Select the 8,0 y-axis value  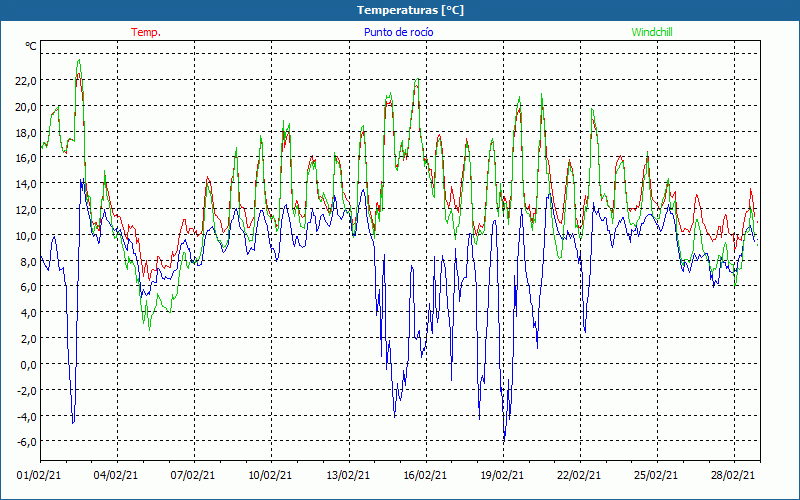[28, 262]
